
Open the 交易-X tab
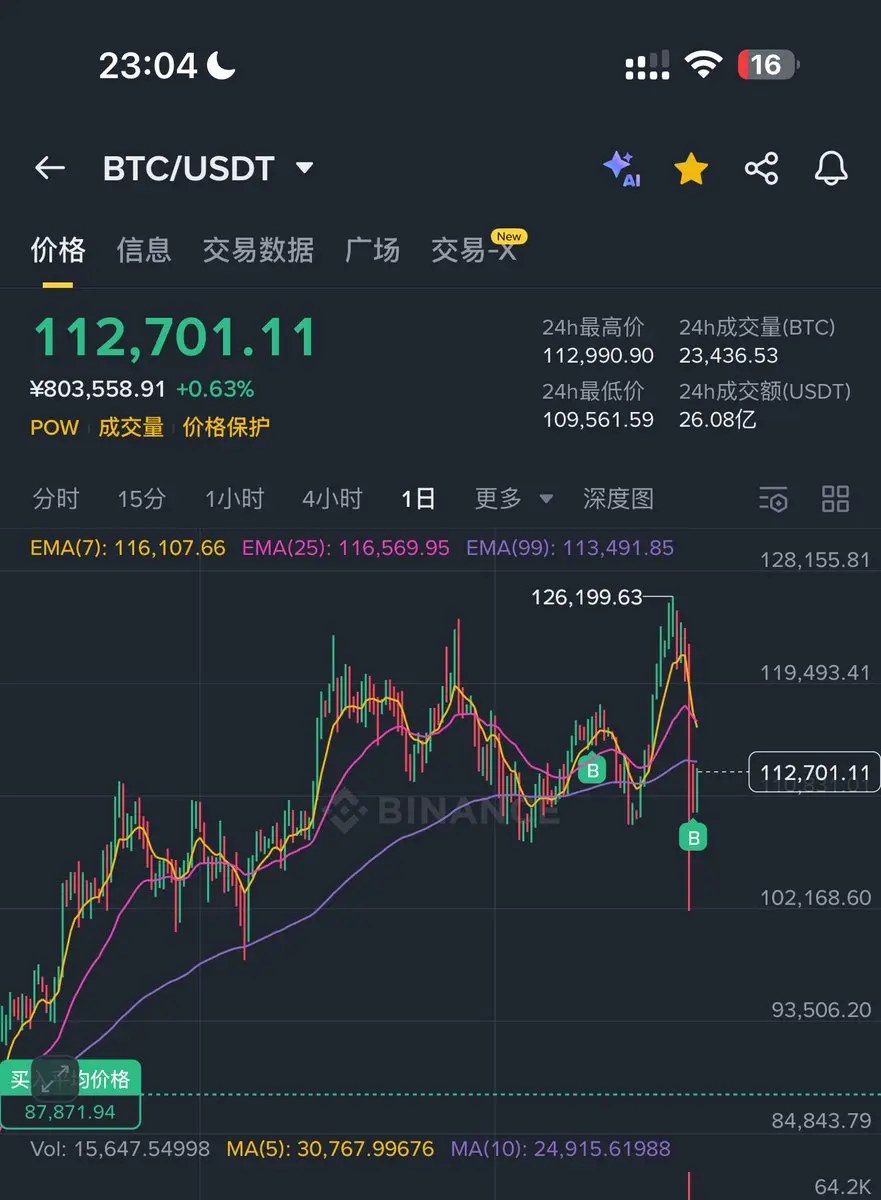pos(475,249)
